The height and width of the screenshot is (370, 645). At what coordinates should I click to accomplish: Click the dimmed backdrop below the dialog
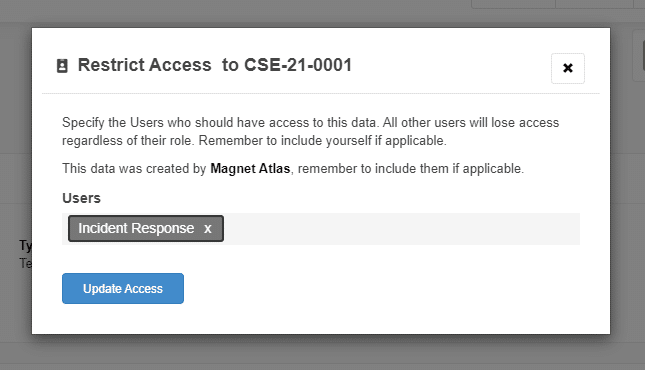pyautogui.click(x=322, y=353)
